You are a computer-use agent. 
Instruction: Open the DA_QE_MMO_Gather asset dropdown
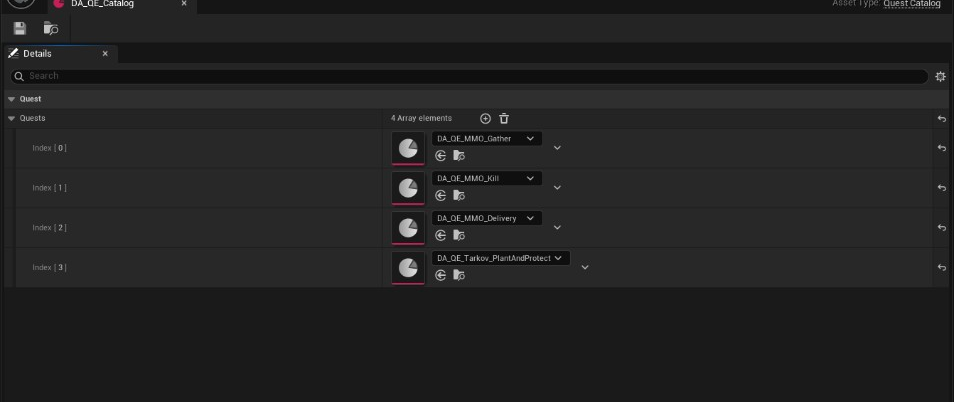[487, 139]
